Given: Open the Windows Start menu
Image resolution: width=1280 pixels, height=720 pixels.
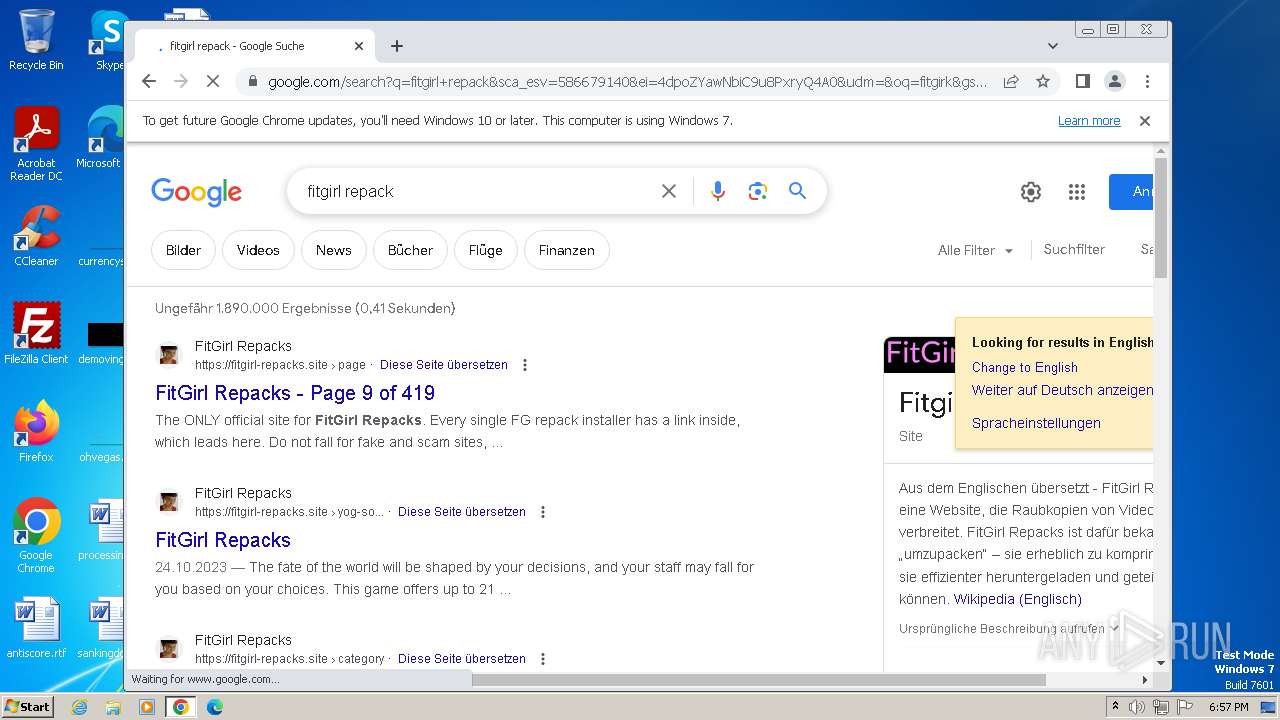Looking at the screenshot, I should click(27, 706).
